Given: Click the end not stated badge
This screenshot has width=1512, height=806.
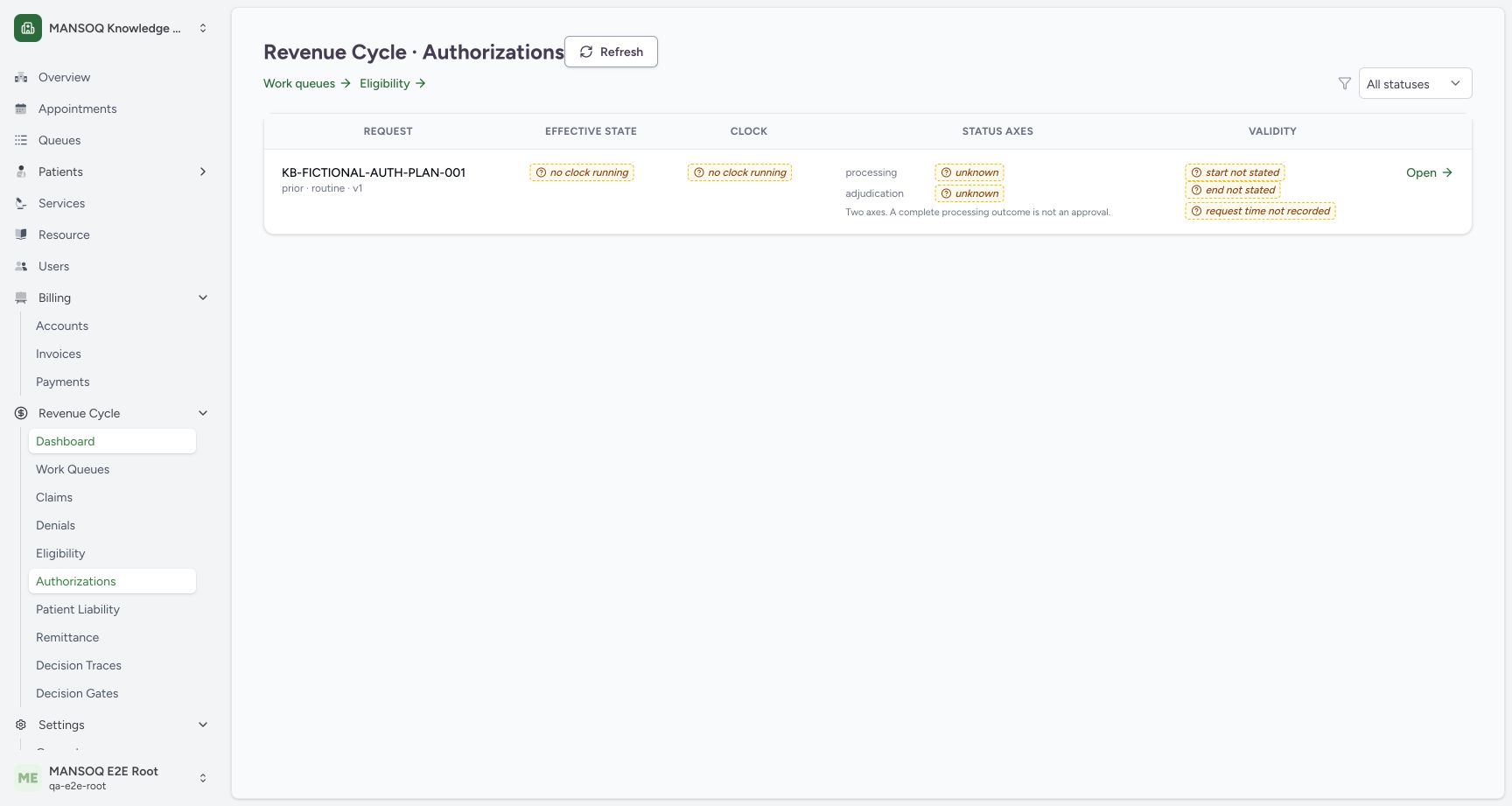Looking at the screenshot, I should (1233, 190).
